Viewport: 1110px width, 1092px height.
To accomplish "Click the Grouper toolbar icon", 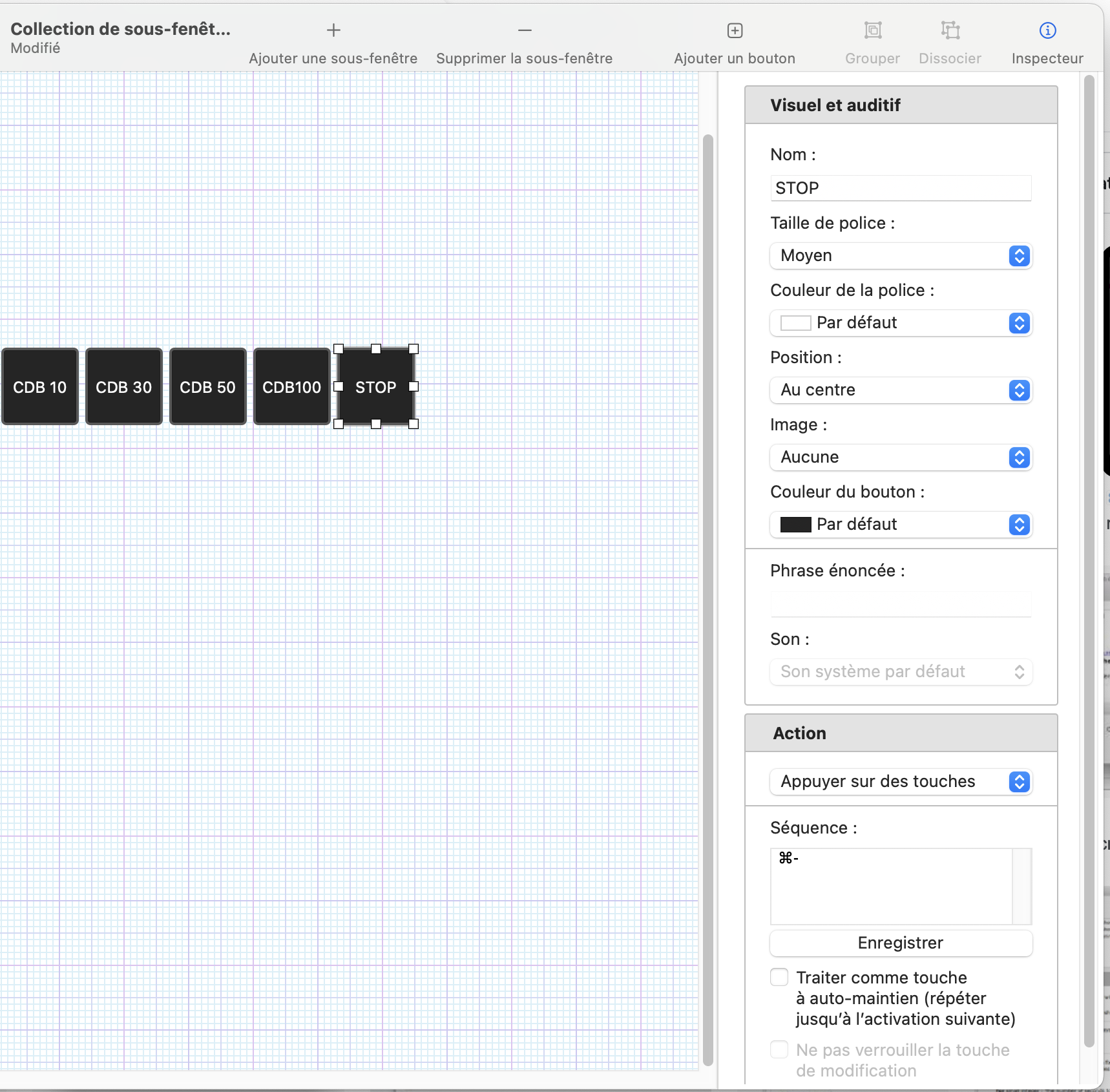I will [873, 30].
